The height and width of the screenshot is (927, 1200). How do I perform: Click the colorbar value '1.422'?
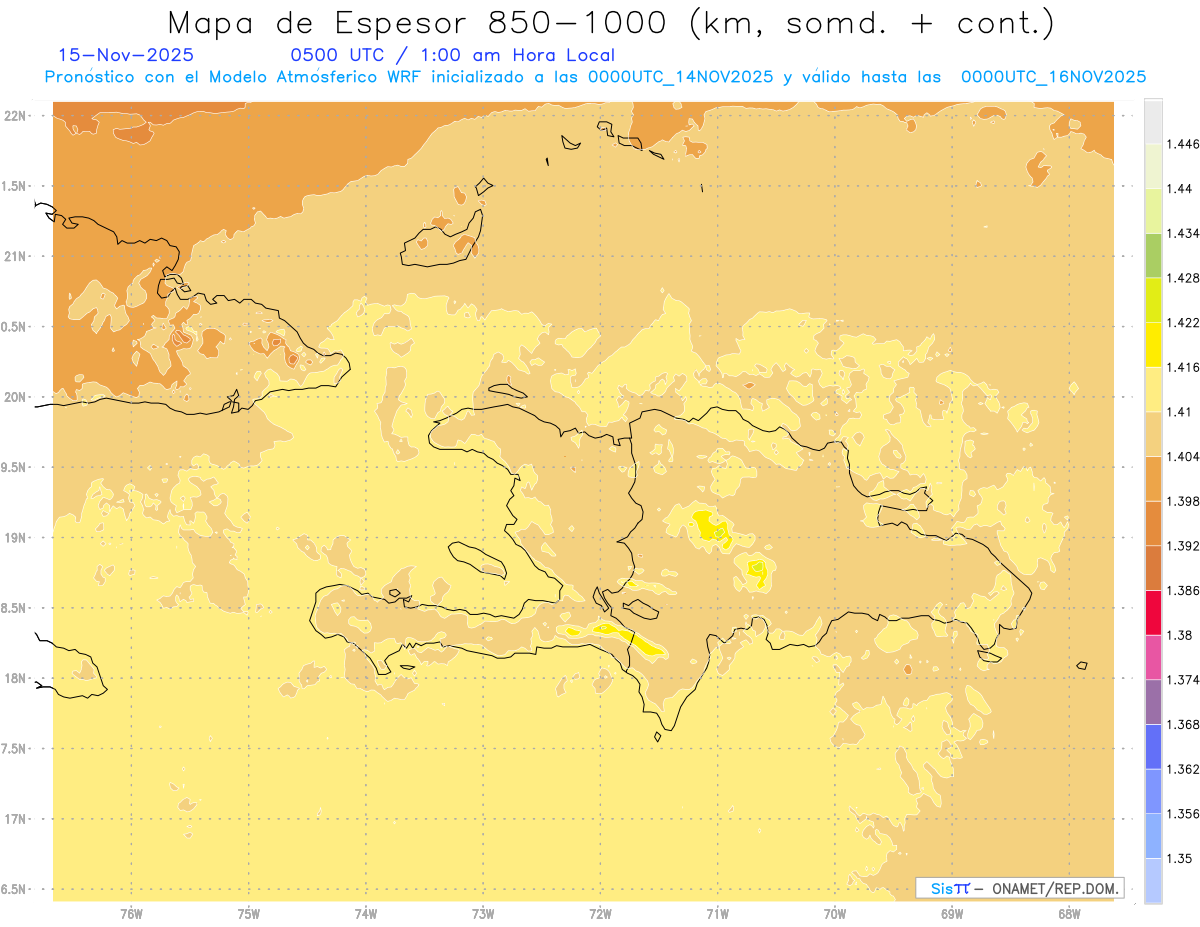[1182, 323]
